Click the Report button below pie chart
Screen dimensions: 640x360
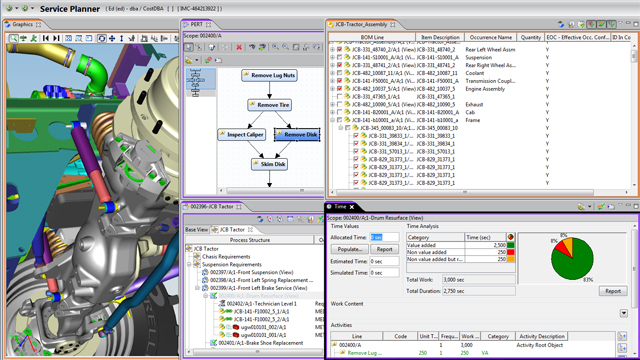[x=613, y=291]
